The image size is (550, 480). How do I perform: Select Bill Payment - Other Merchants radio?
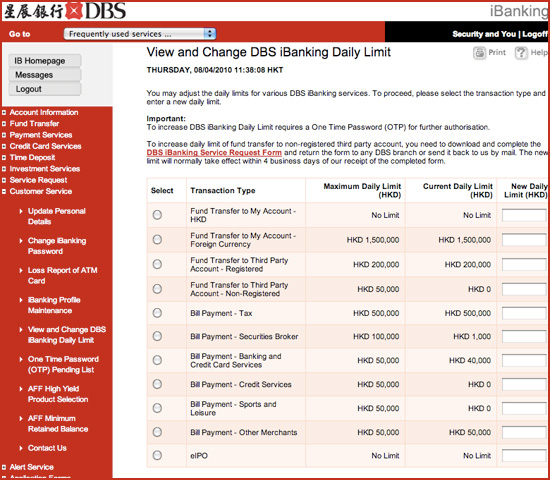click(x=157, y=432)
